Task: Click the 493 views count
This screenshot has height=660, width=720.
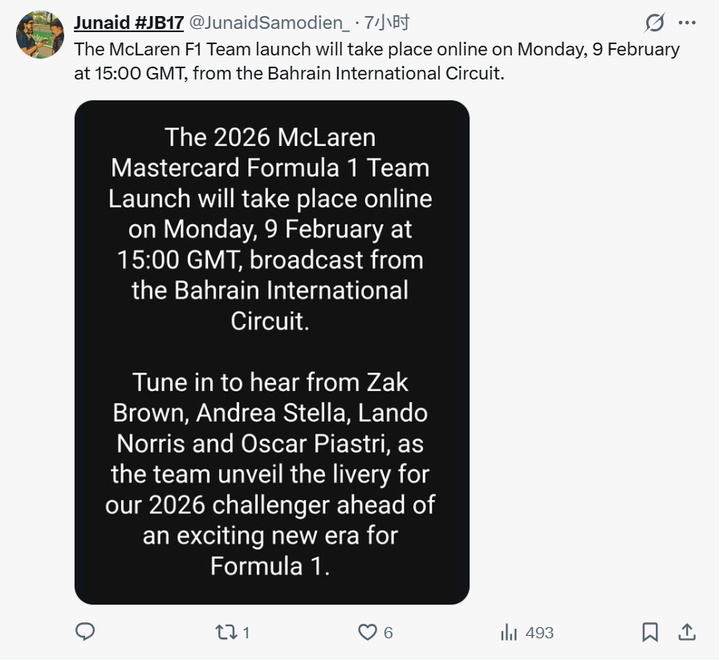Action: (539, 633)
